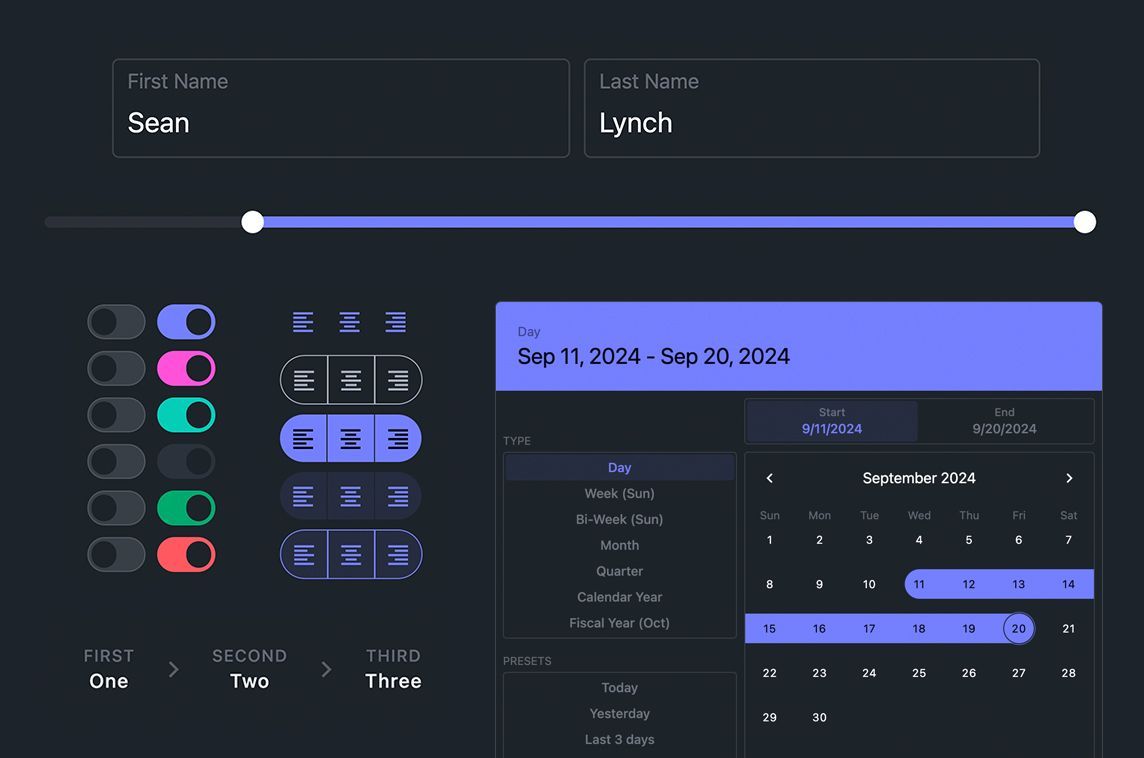Click the left handle of the range slider

[x=252, y=221]
